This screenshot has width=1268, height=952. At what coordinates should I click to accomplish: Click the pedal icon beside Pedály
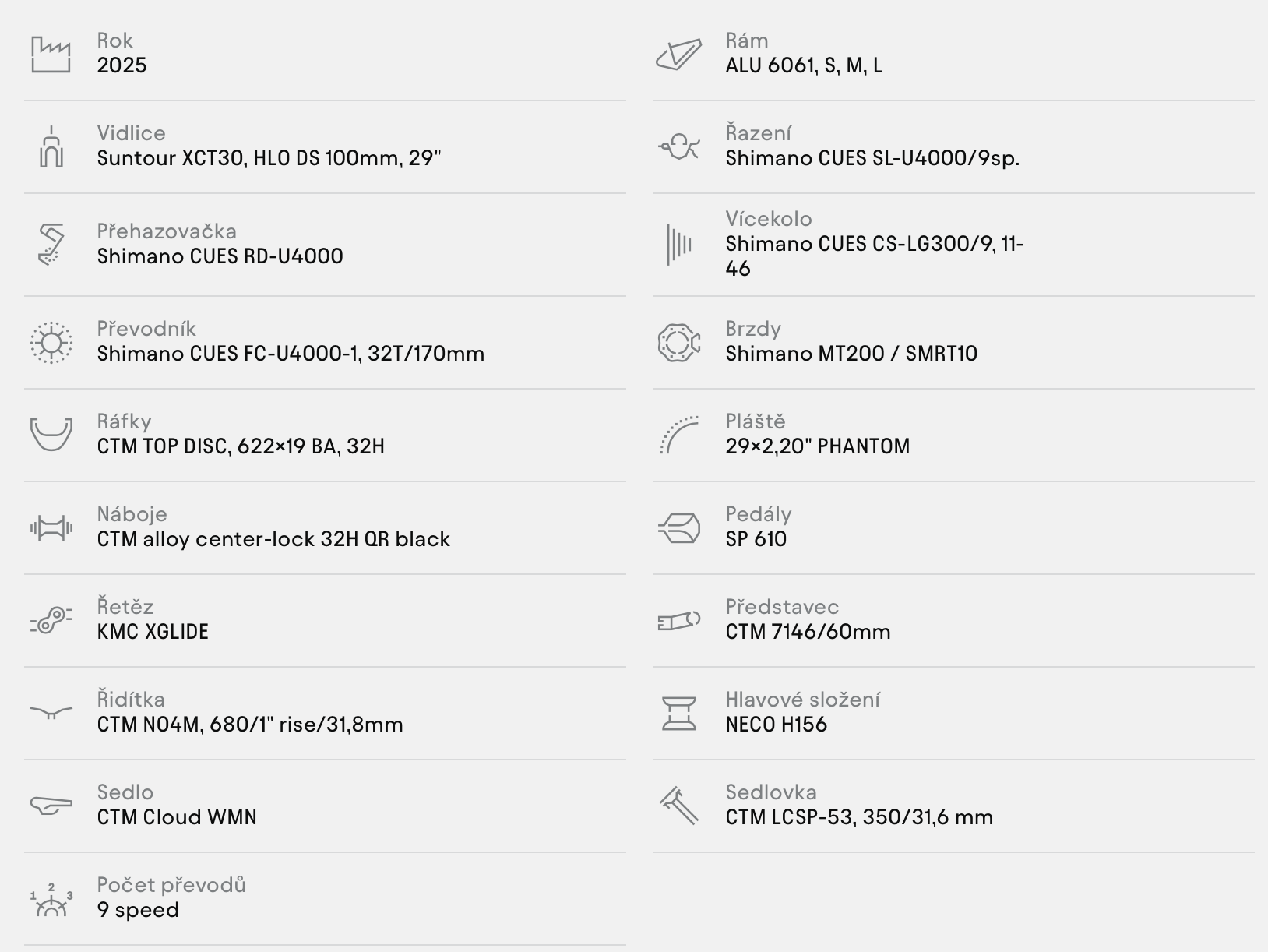point(679,528)
